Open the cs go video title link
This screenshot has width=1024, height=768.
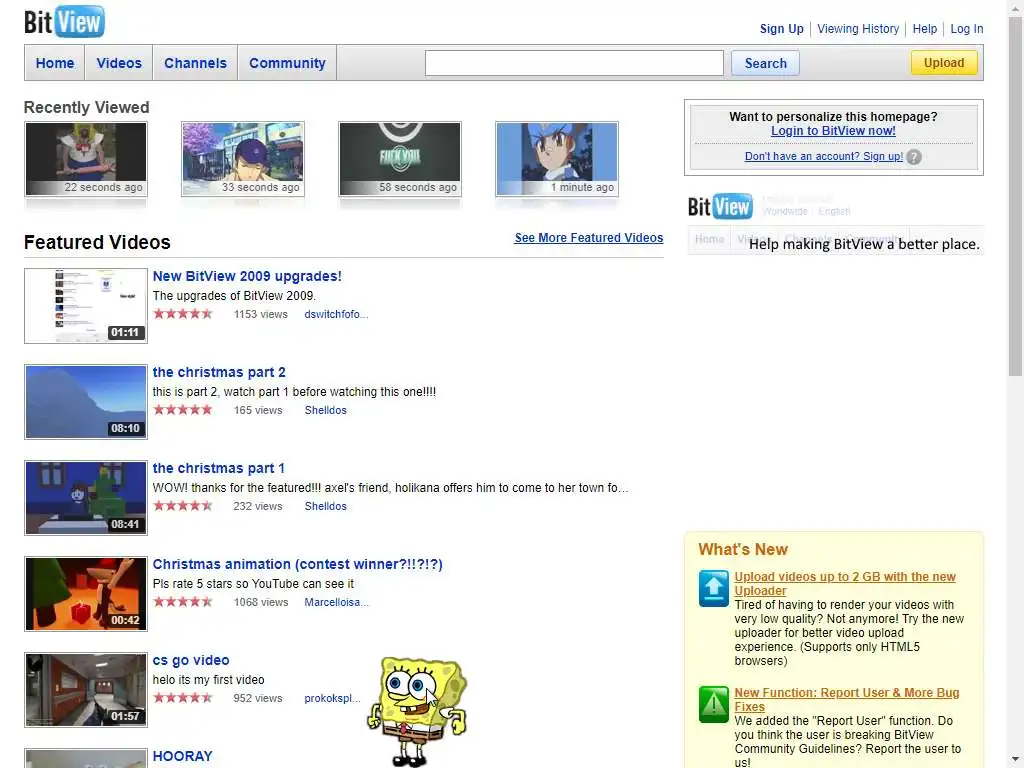(x=191, y=660)
